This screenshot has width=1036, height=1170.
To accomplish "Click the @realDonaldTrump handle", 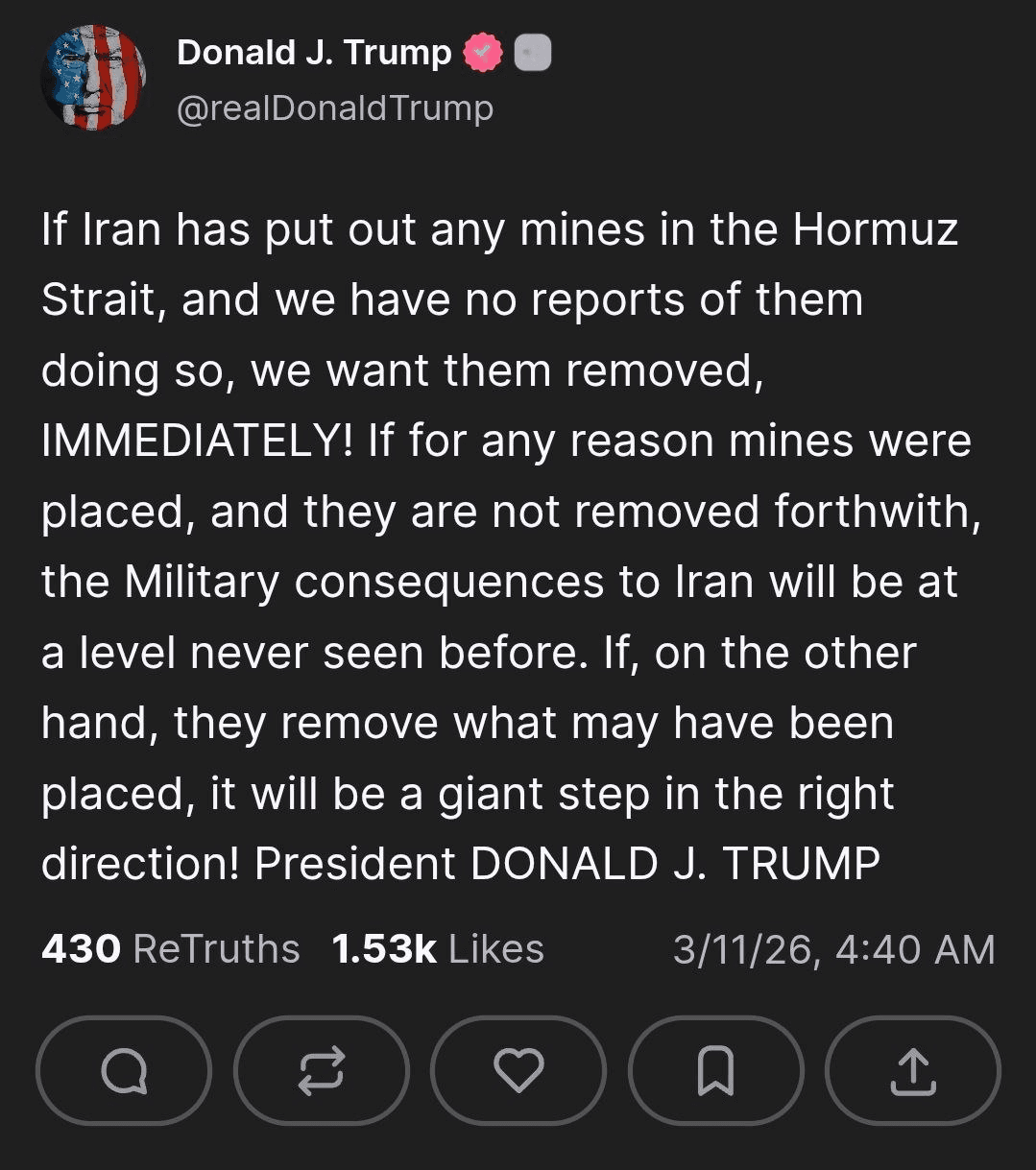I will (335, 107).
